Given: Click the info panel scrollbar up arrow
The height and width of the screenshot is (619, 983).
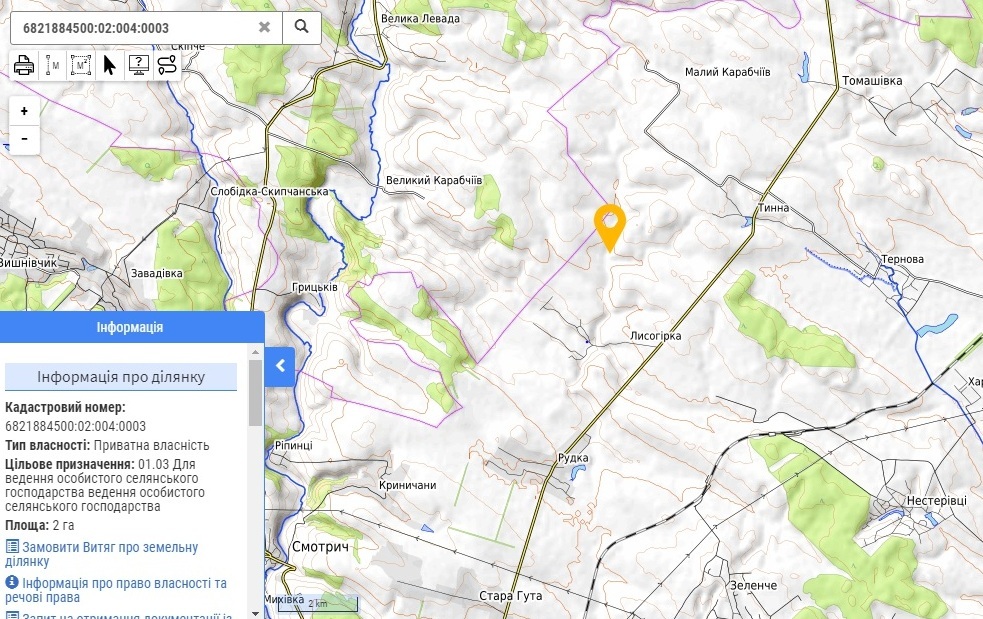Looking at the screenshot, I should (255, 352).
